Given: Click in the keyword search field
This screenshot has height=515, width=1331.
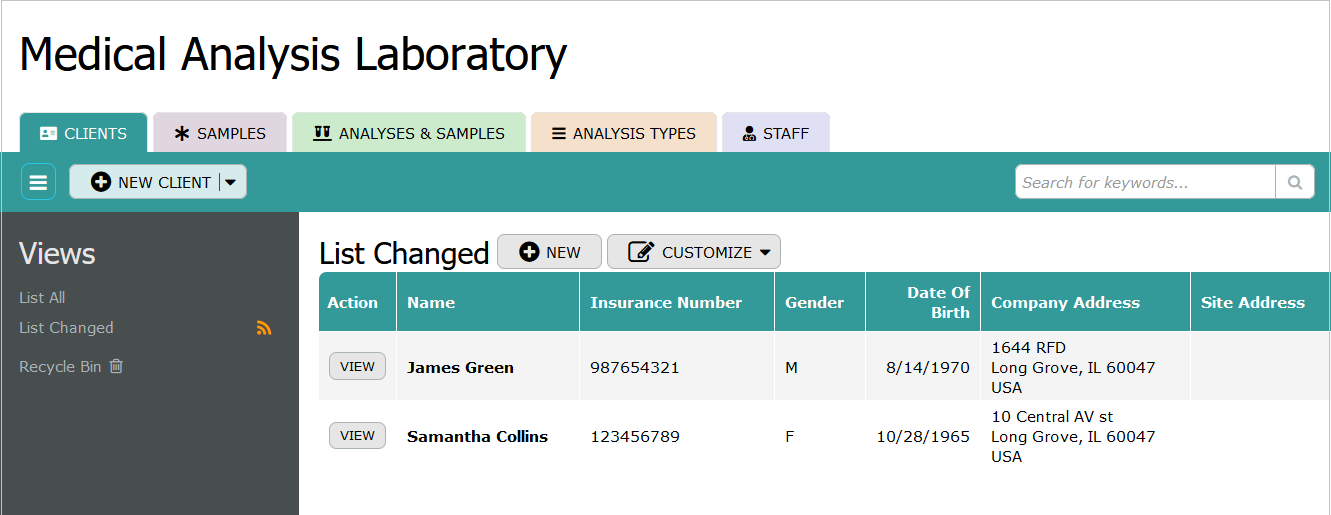Looking at the screenshot, I should point(1145,182).
